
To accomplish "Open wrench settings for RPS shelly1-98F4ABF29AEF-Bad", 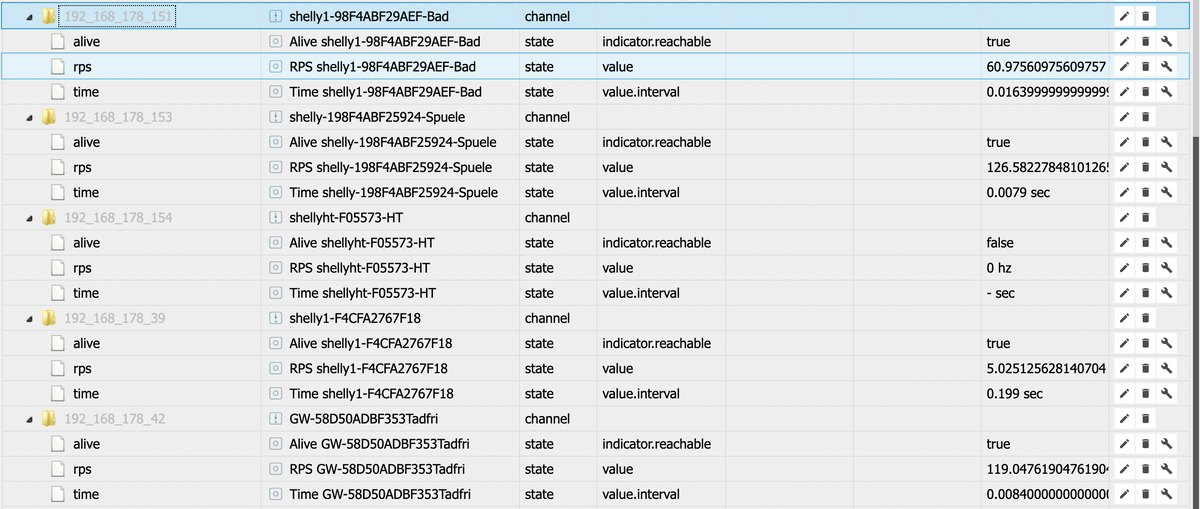I will click(1166, 67).
